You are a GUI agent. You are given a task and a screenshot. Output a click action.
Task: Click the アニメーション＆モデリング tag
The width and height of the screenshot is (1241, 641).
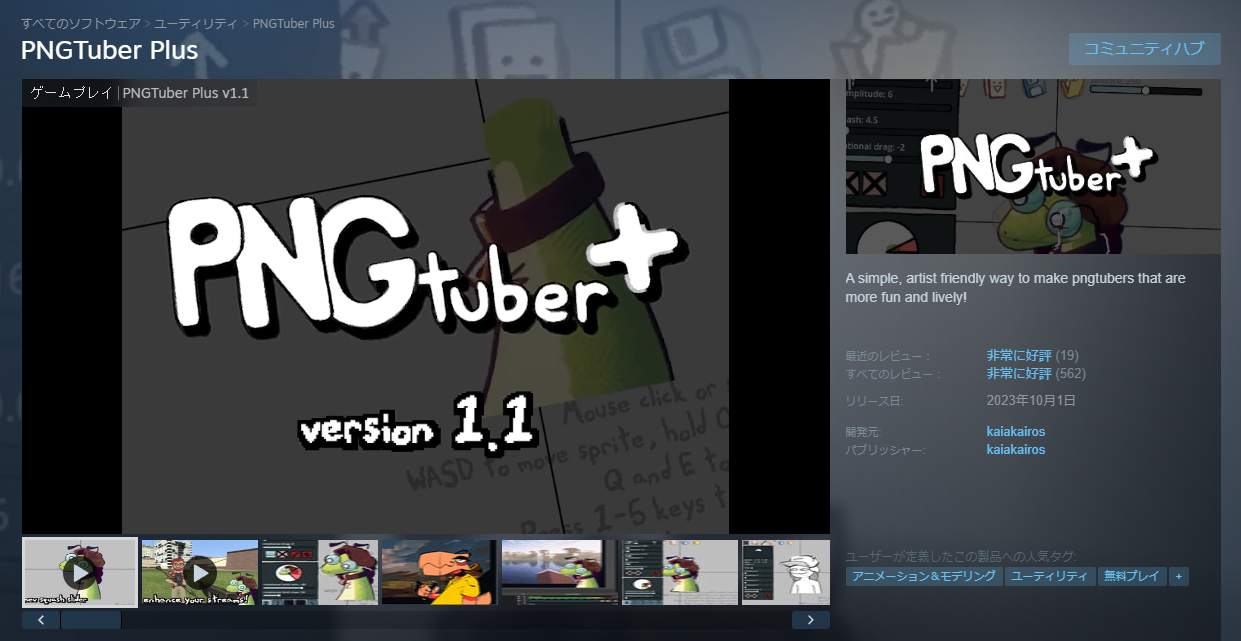coord(924,577)
